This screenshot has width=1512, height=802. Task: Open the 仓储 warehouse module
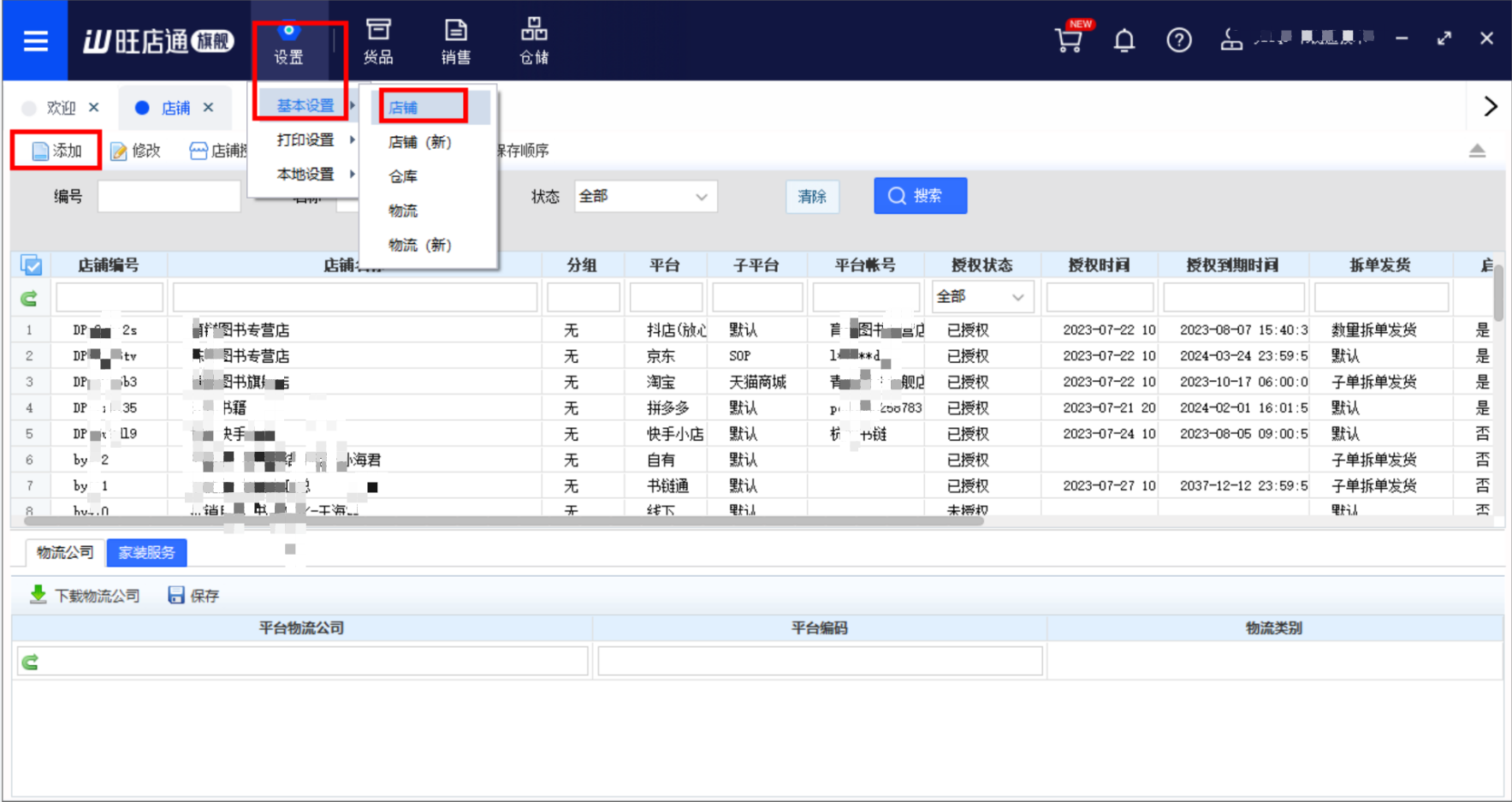(534, 42)
